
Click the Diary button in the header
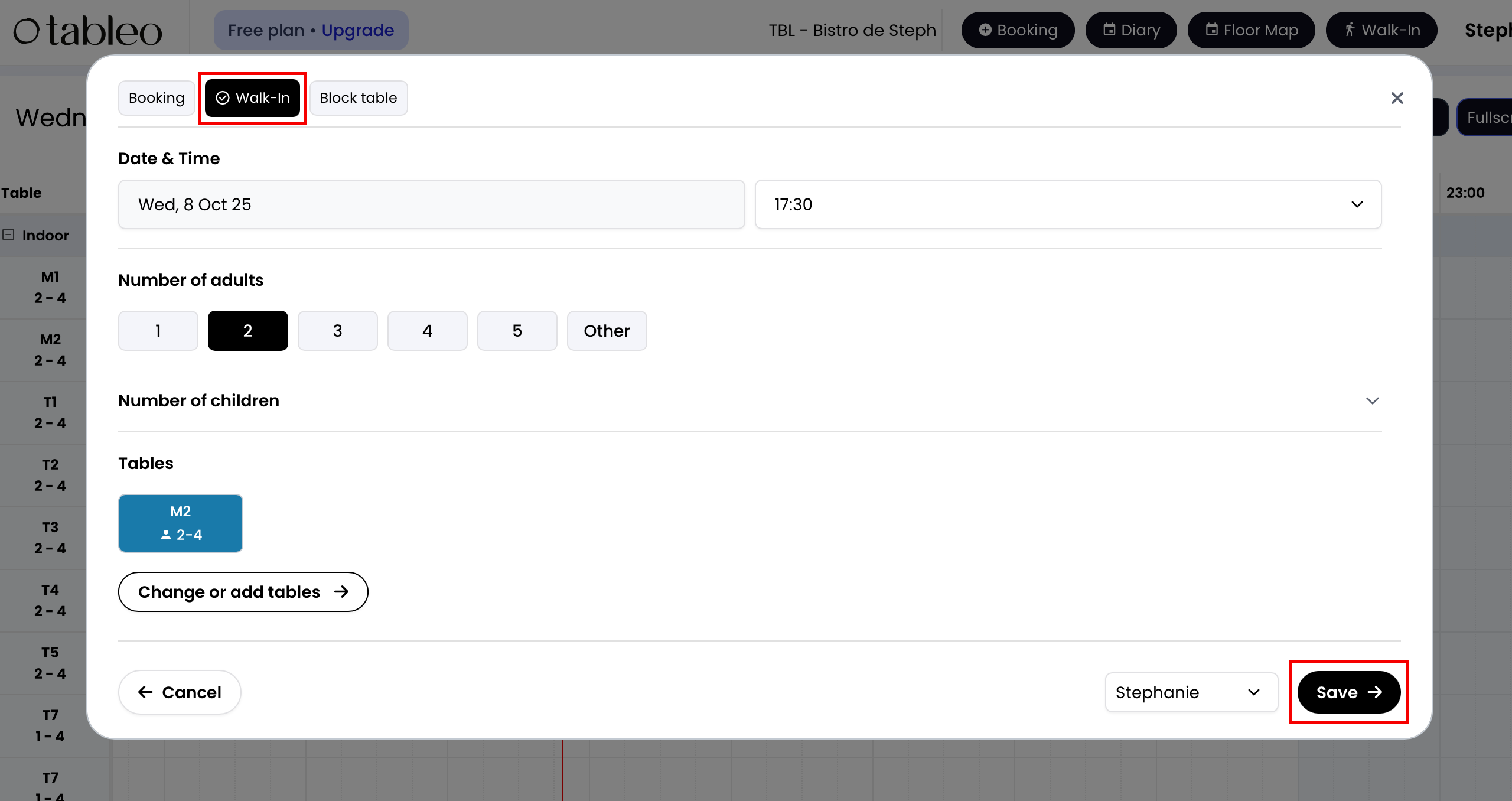[x=1131, y=30]
